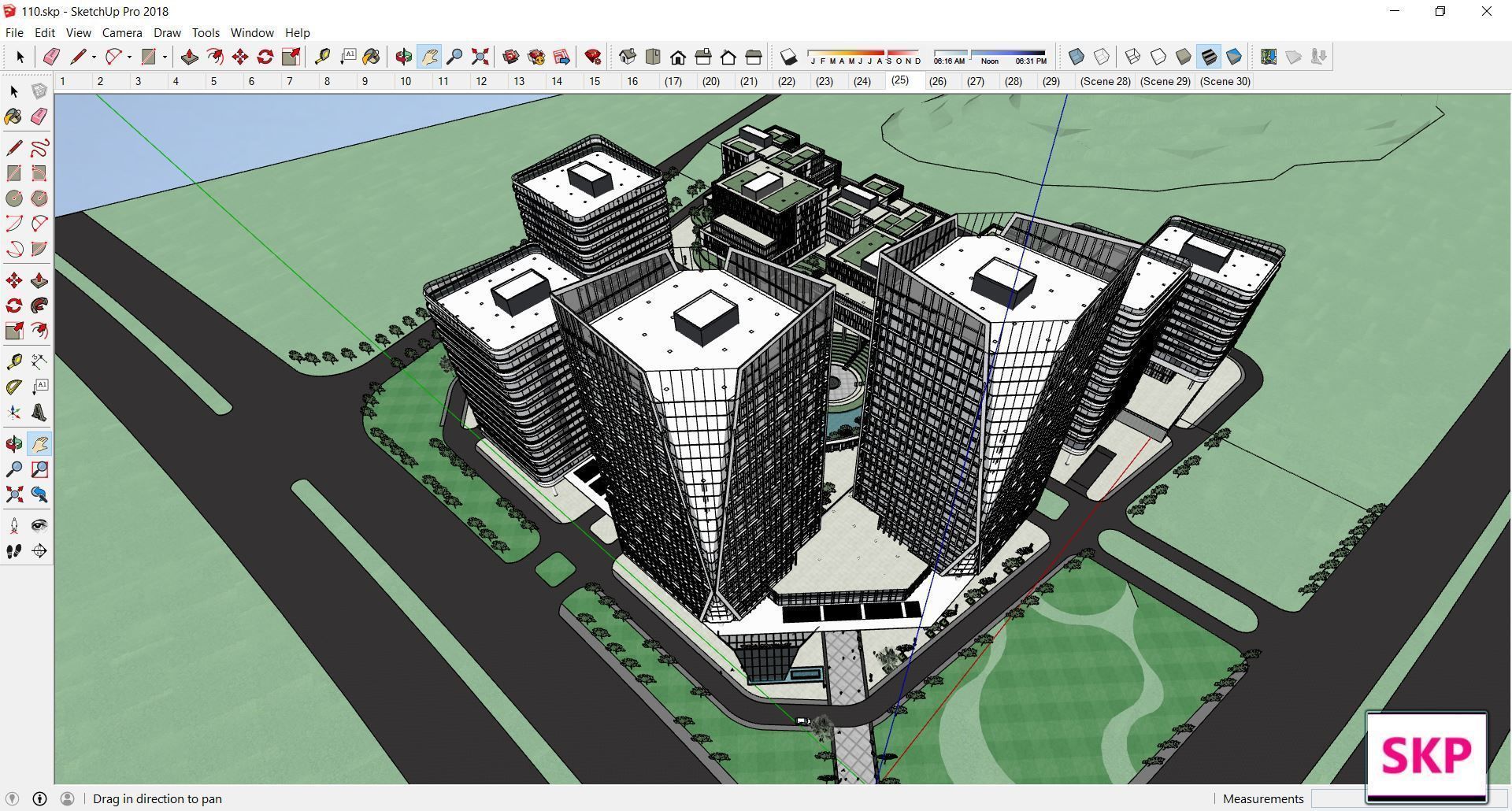
Task: Switch to Front view house icon
Action: coord(678,57)
